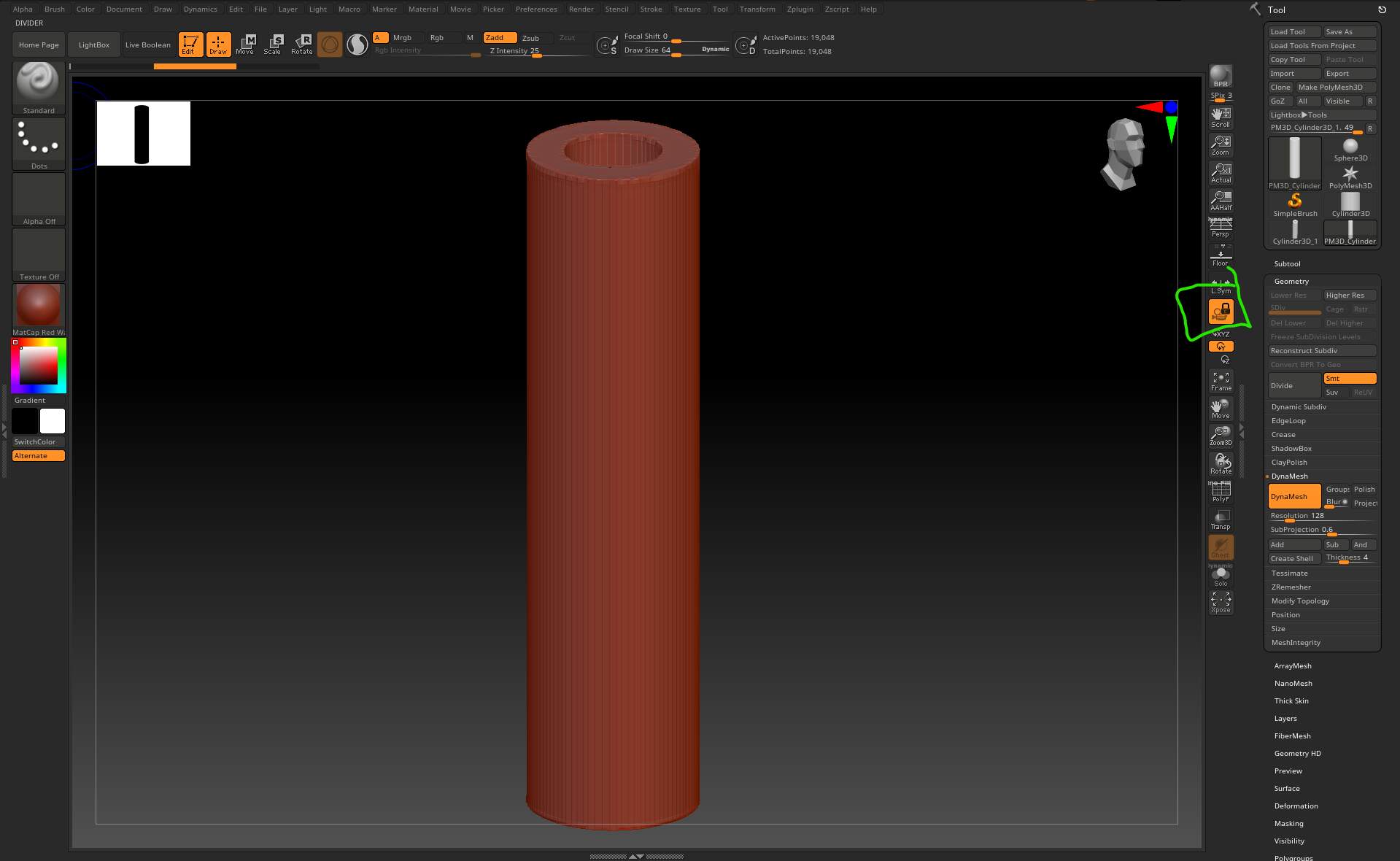Select the Draw mode button
The width and height of the screenshot is (1400, 861).
coord(218,44)
